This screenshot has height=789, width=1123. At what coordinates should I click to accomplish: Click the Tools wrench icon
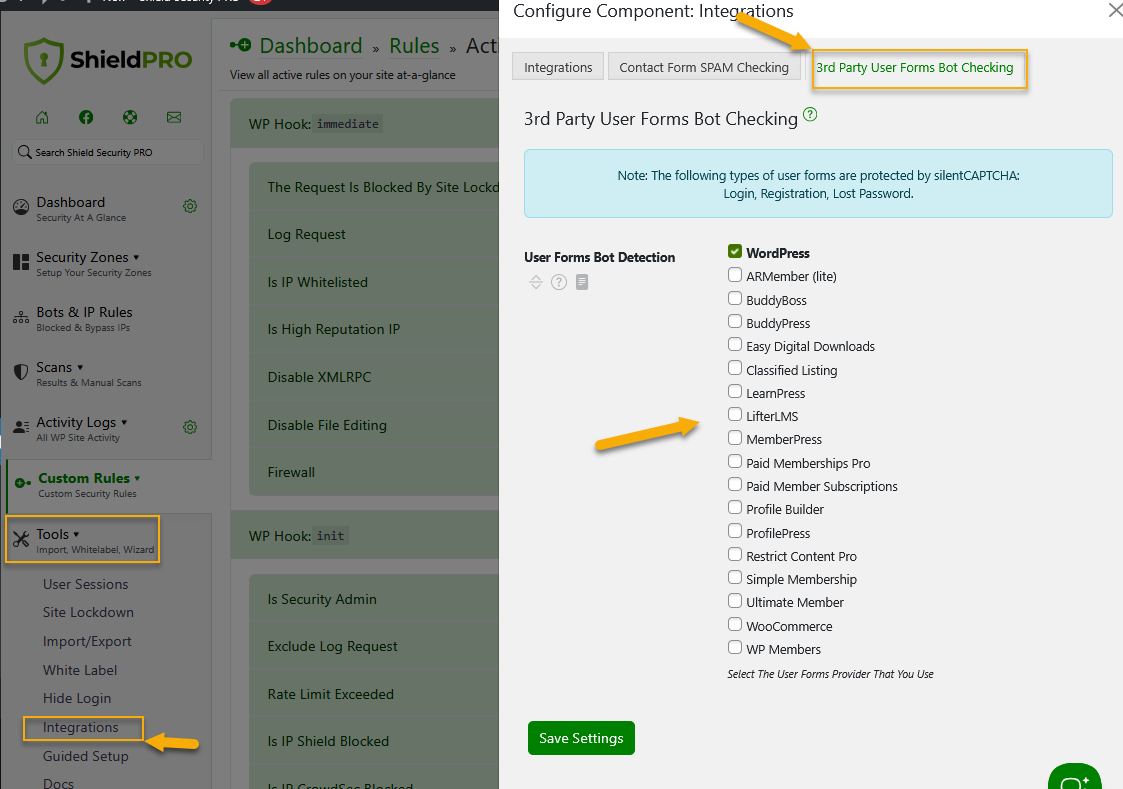point(21,539)
